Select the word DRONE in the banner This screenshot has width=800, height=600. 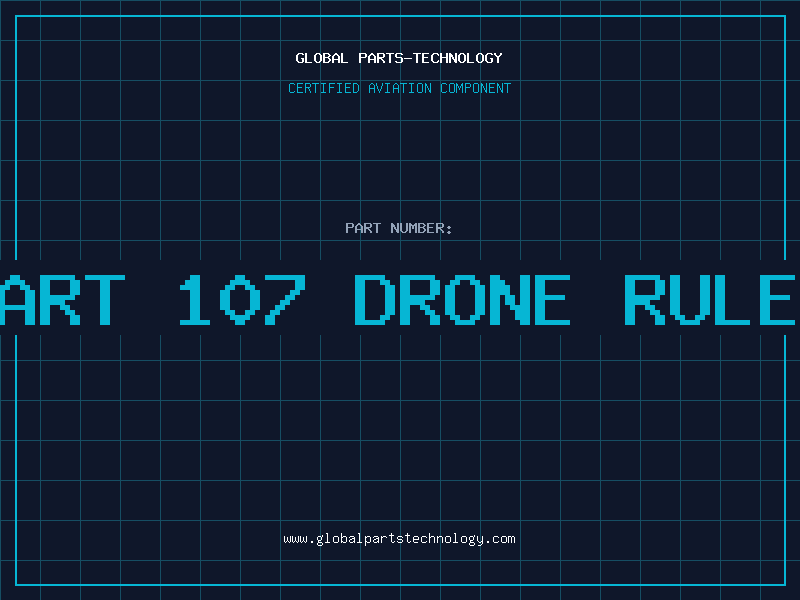click(463, 299)
